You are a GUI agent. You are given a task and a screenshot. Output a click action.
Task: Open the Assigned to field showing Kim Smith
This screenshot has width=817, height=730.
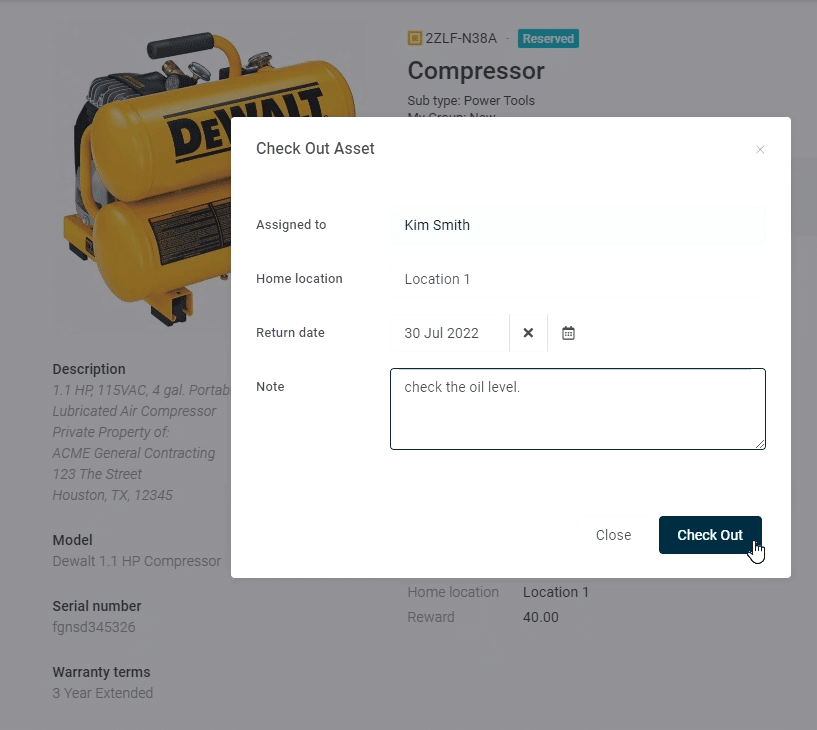tap(577, 225)
